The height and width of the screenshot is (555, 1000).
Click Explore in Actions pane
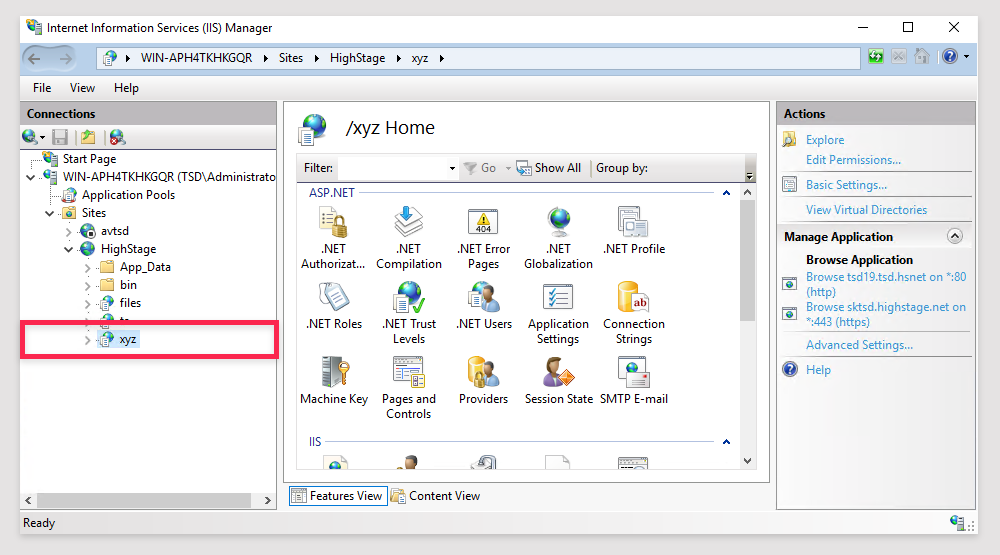click(x=825, y=140)
